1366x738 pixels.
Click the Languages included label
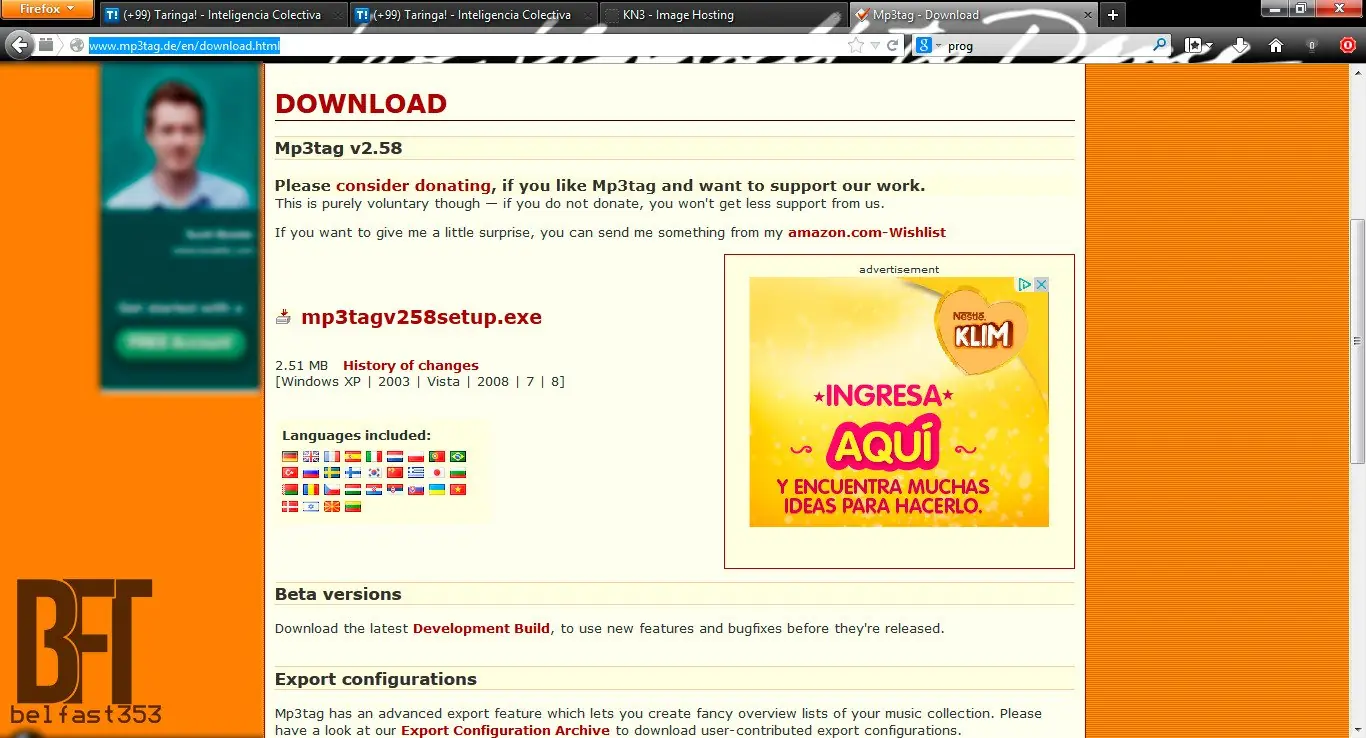356,435
